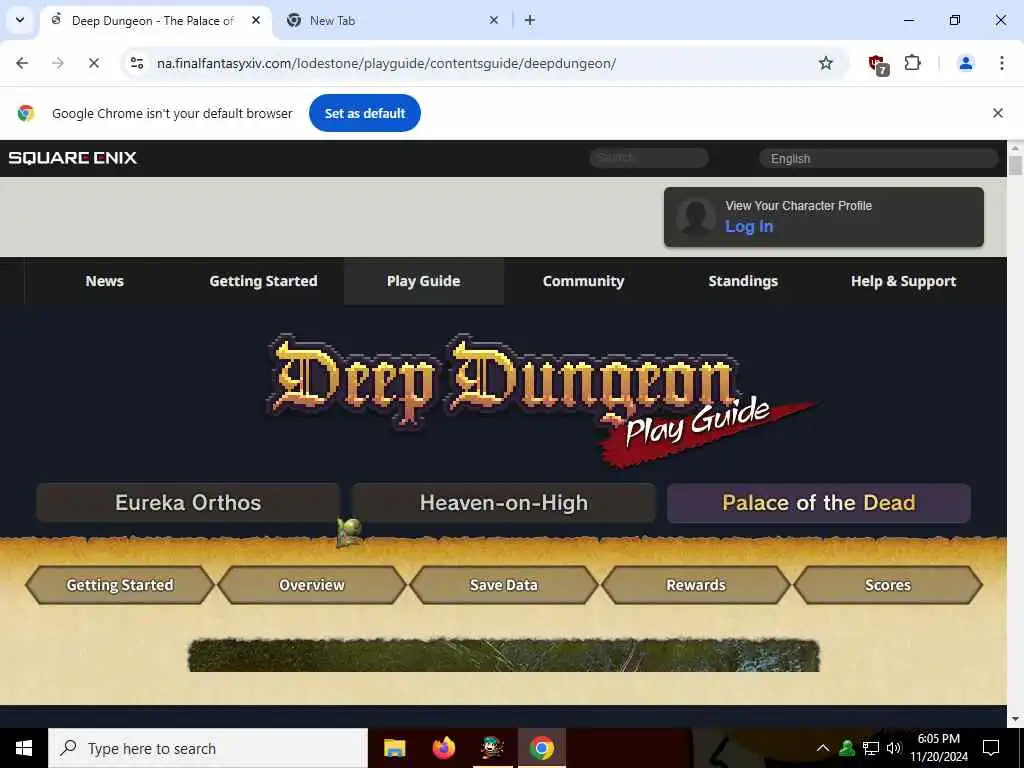Launch Firefox from the taskbar
Image resolution: width=1024 pixels, height=768 pixels.
pos(443,748)
